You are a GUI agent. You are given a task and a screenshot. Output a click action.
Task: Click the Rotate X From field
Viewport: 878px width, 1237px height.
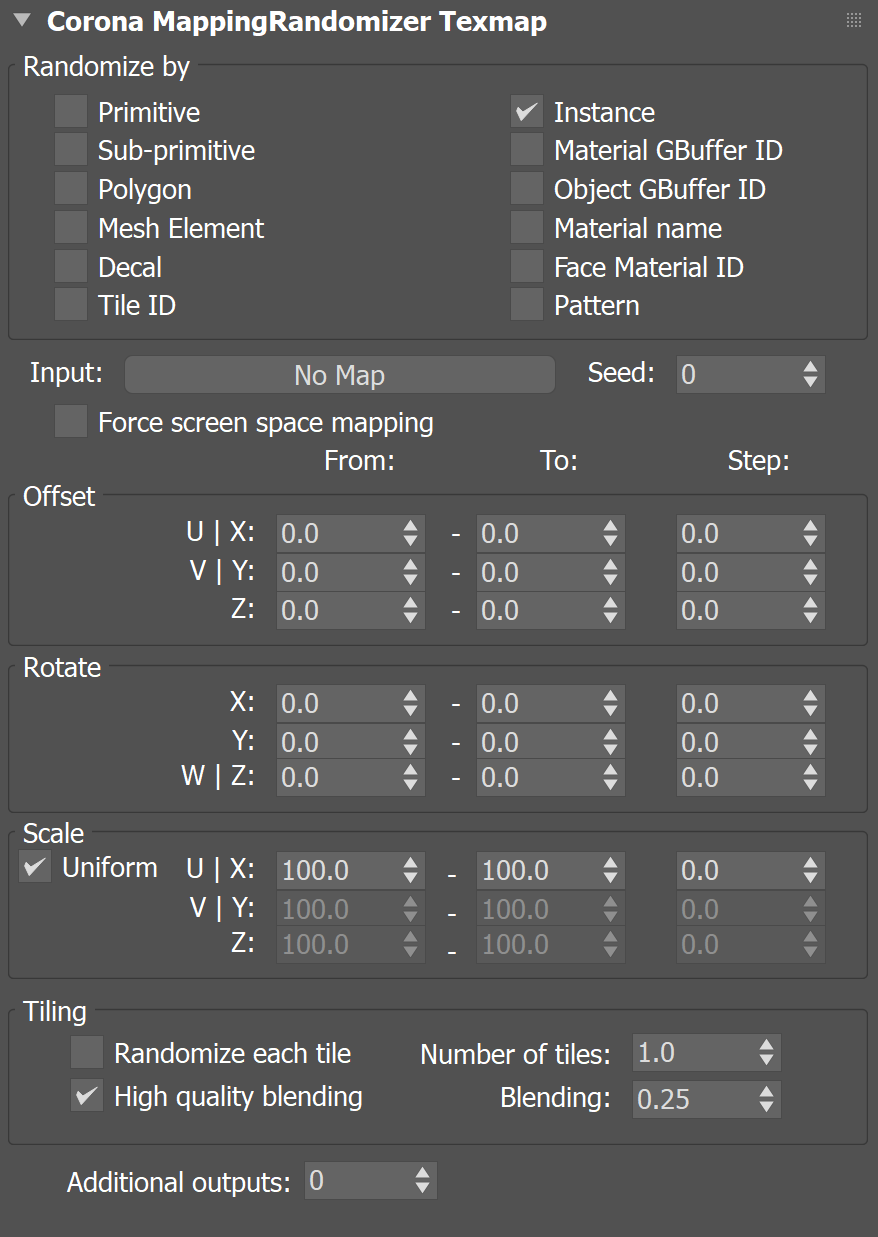338,703
